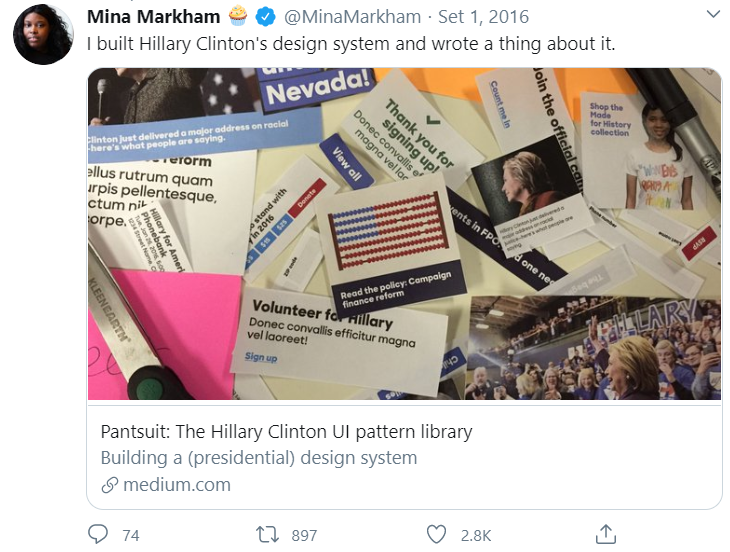This screenshot has width=730, height=552.
Task: Open the share upload icon
Action: pyautogui.click(x=606, y=534)
